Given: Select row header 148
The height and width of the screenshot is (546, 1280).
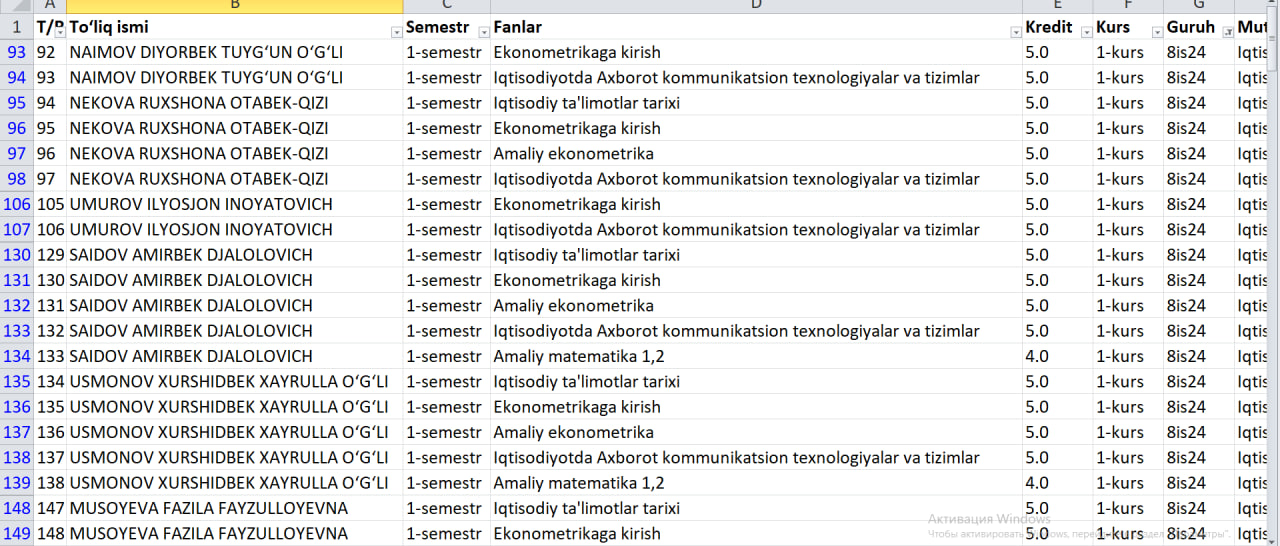Looking at the screenshot, I should click(17, 508).
